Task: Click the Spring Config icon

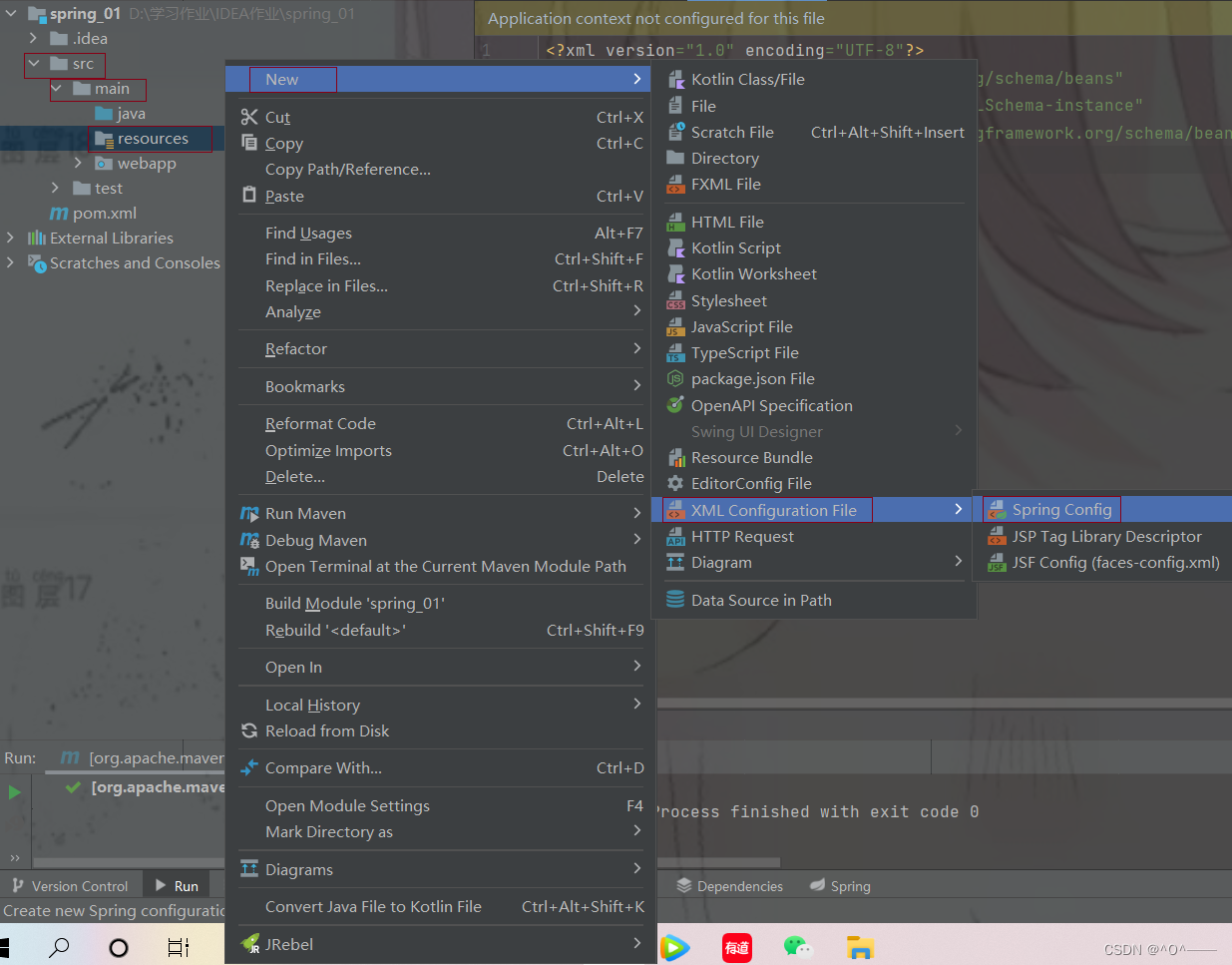Action: [997, 510]
